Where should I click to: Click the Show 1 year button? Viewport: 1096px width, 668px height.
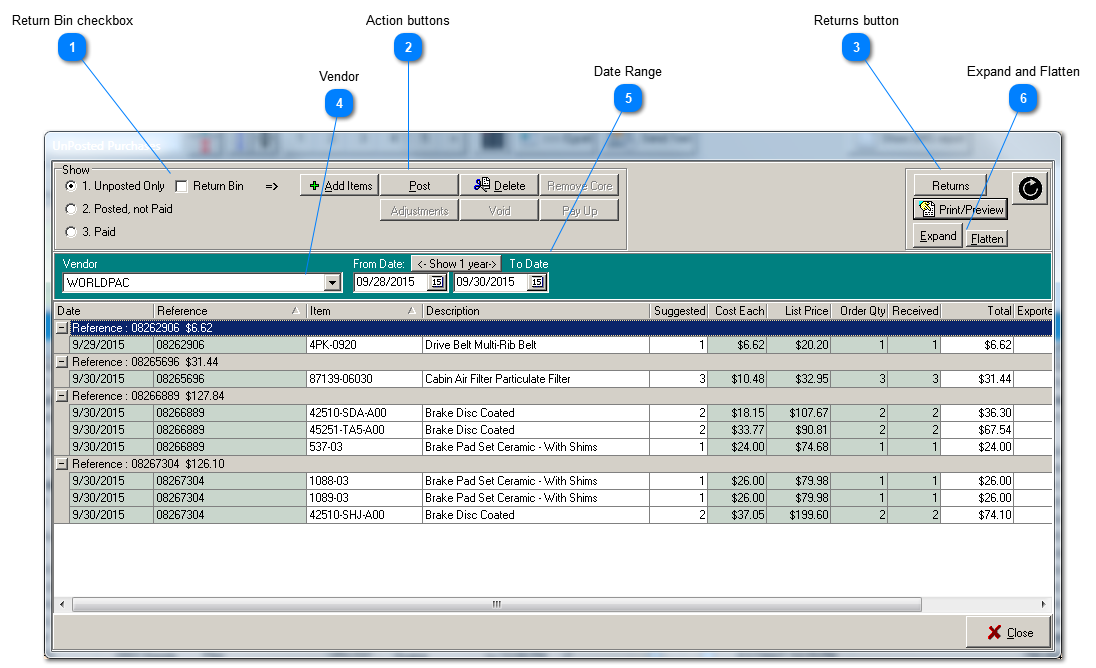point(456,264)
